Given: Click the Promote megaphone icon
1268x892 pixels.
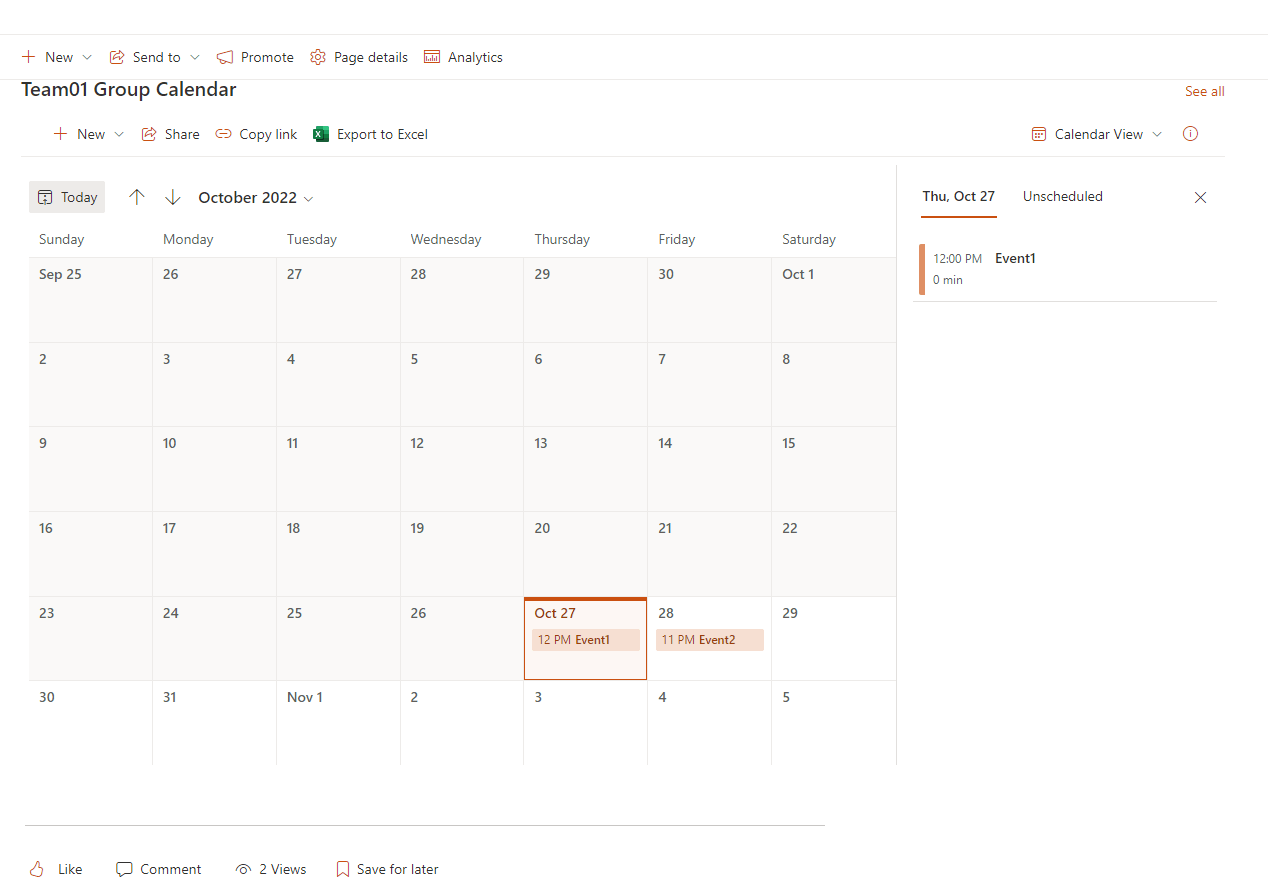Looking at the screenshot, I should point(225,57).
